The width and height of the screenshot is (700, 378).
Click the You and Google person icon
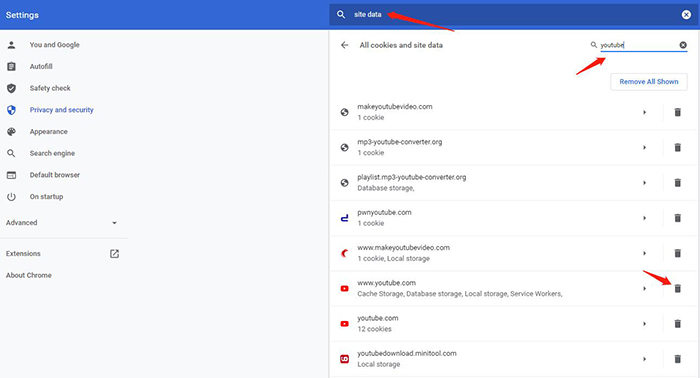coord(12,45)
